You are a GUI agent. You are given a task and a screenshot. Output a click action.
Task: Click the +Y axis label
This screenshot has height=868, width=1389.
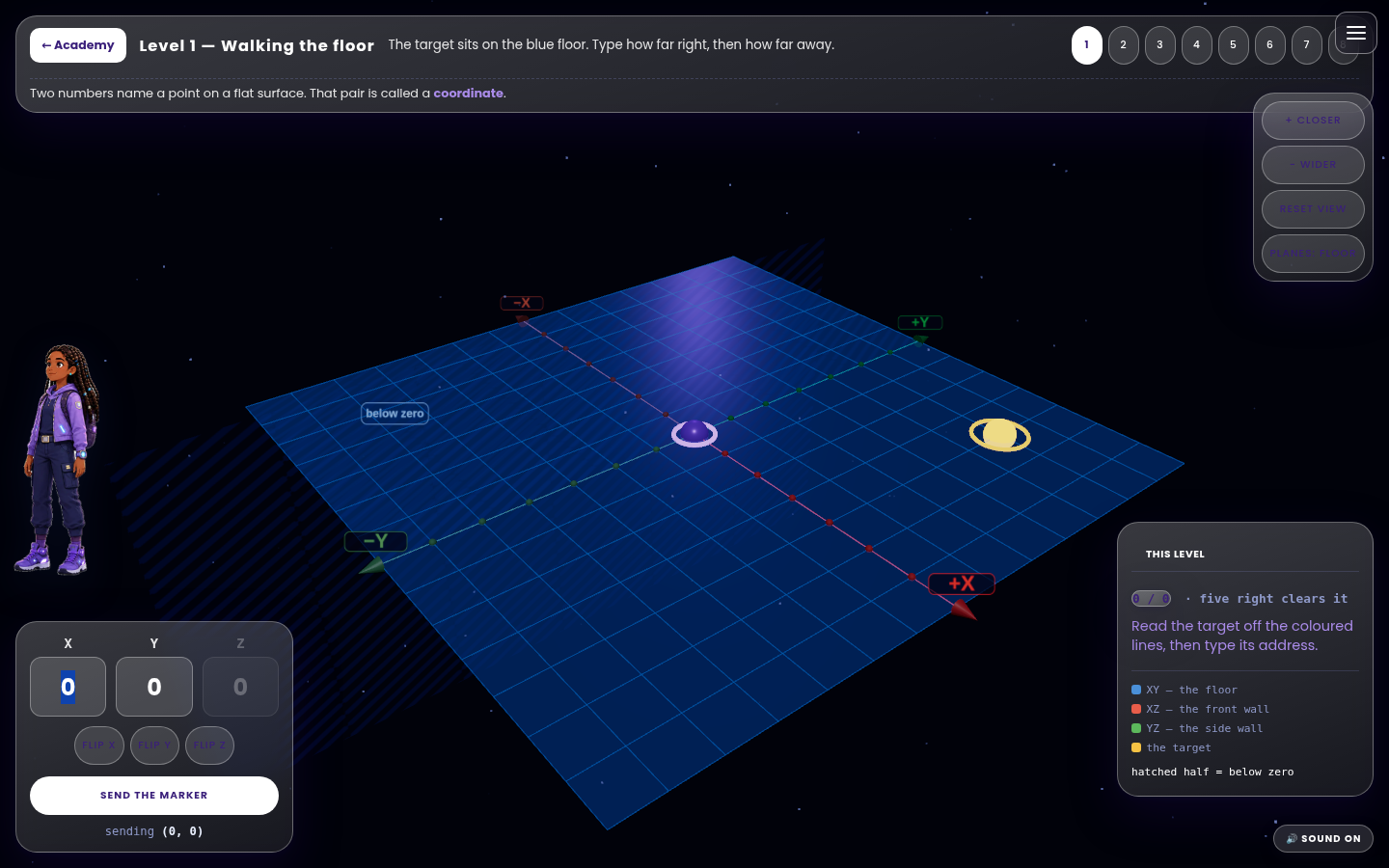920,322
